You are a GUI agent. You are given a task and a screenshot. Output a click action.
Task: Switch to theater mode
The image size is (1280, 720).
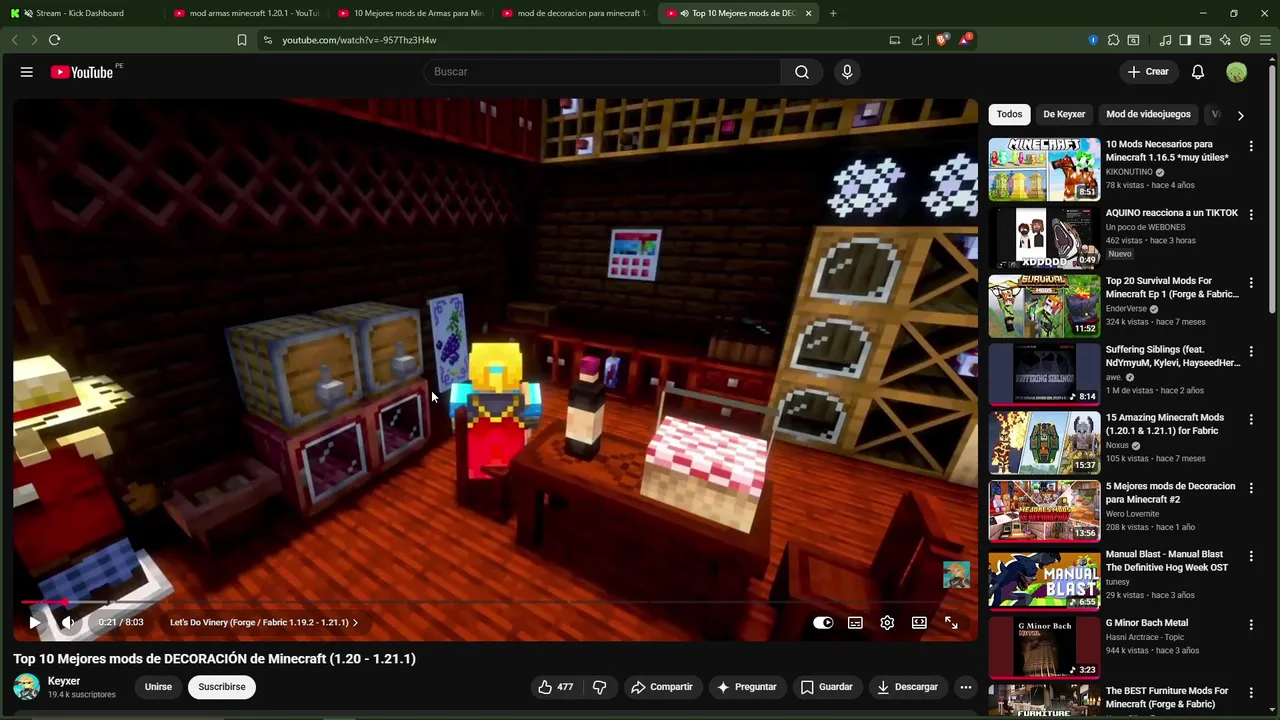[919, 622]
